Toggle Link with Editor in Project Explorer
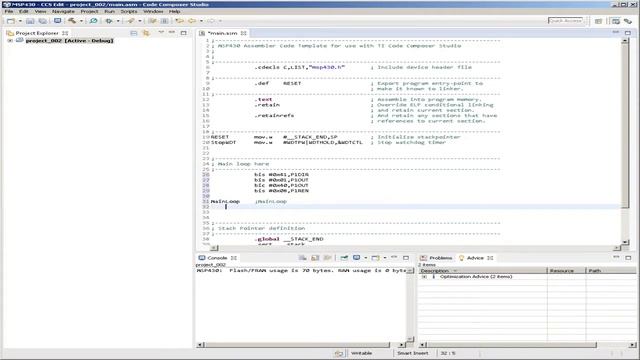 point(146,33)
